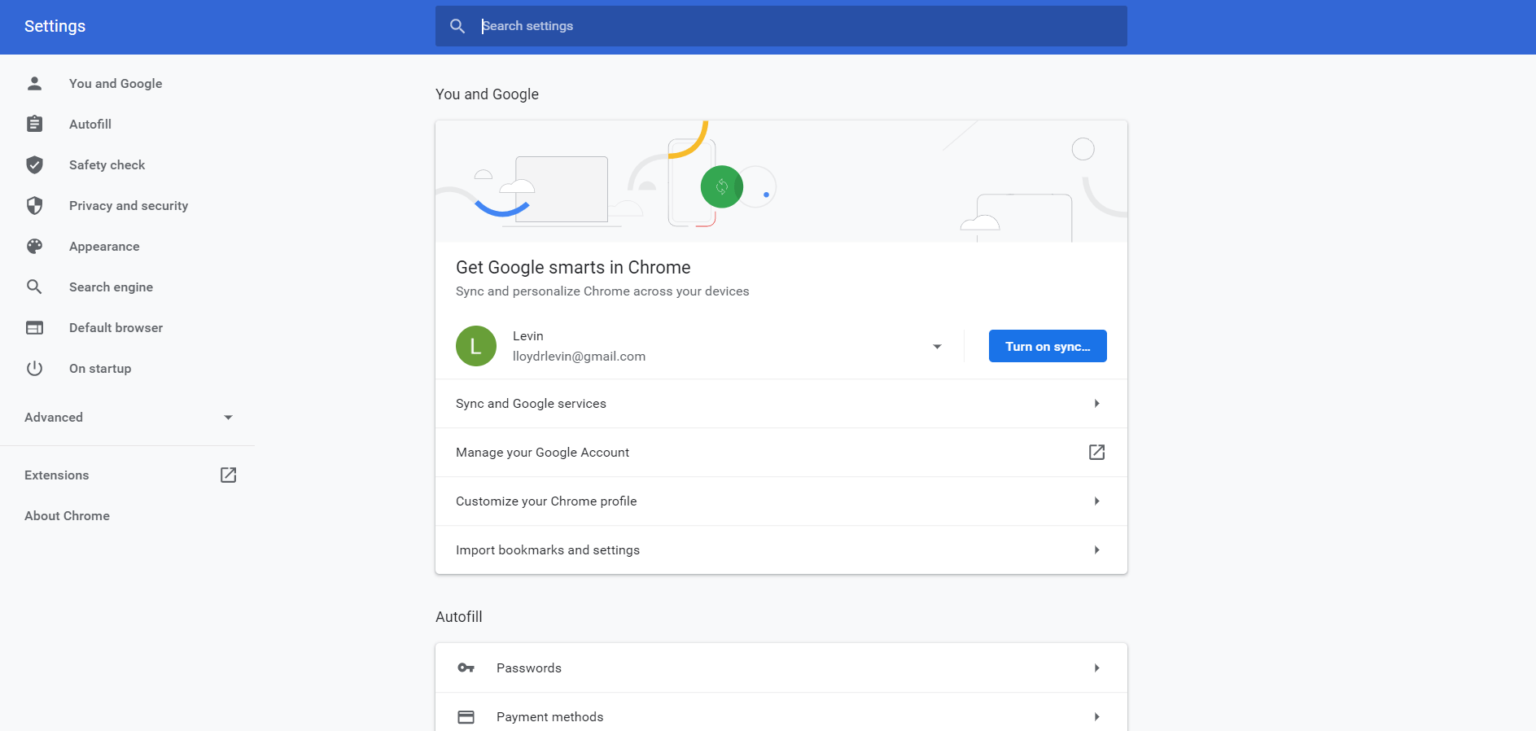This screenshot has width=1536, height=731.
Task: Click the power icon for On startup
Action: point(35,368)
